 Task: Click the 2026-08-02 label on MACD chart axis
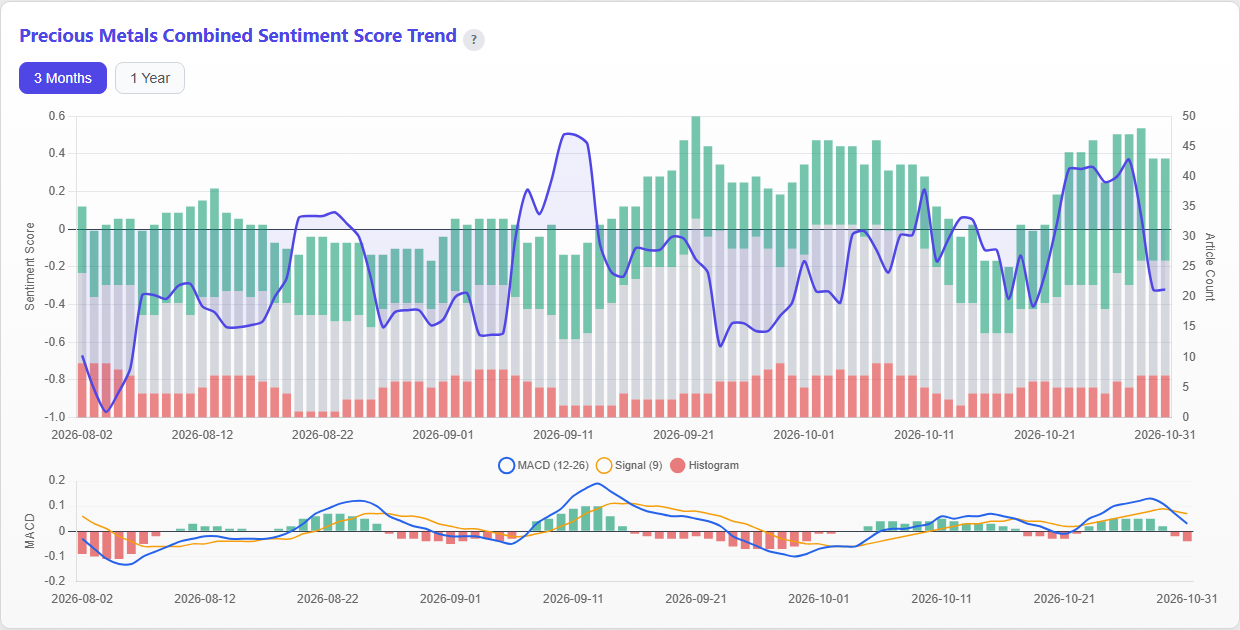pyautogui.click(x=82, y=598)
